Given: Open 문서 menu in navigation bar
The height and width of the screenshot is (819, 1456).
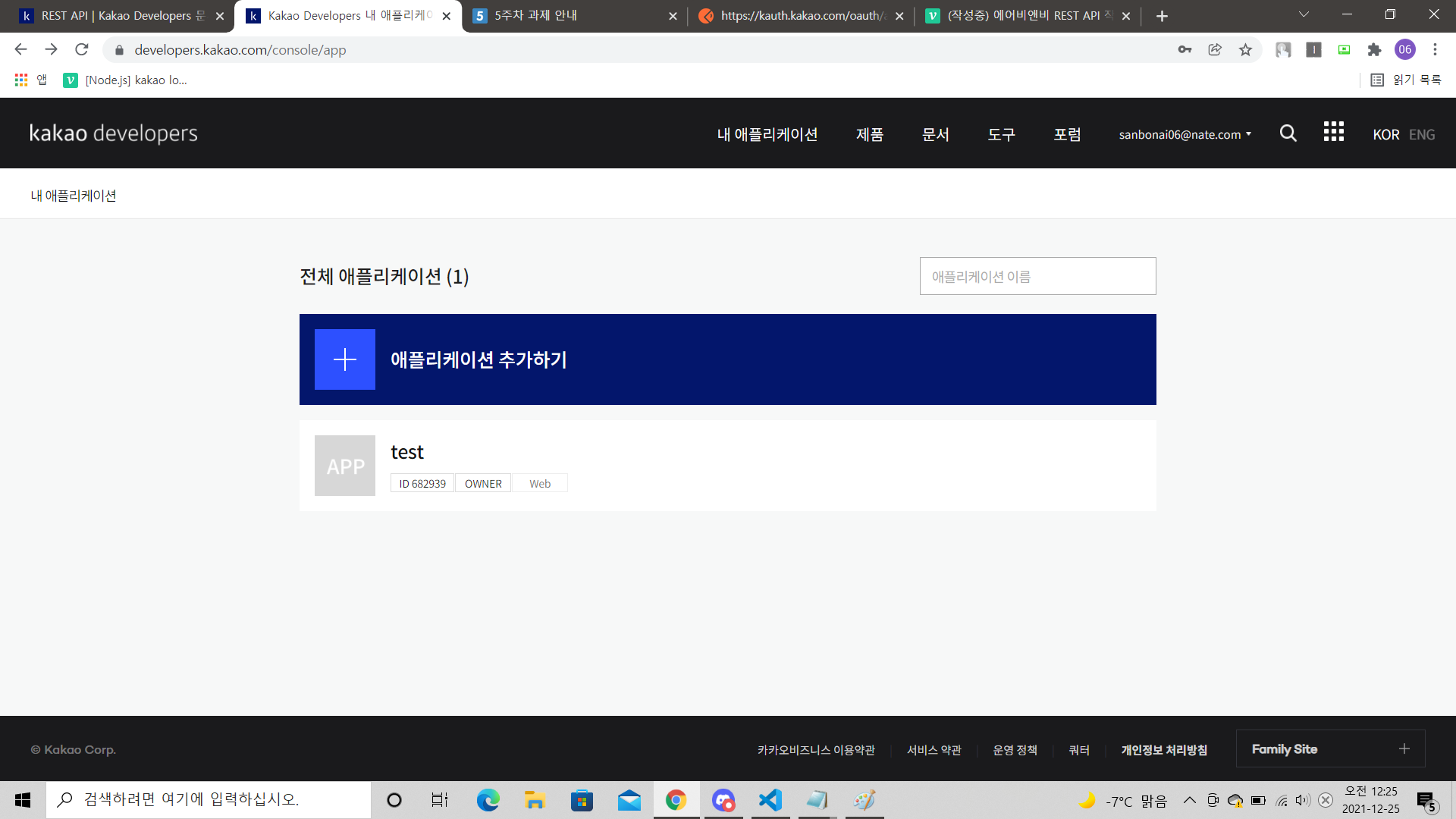Looking at the screenshot, I should pos(935,134).
